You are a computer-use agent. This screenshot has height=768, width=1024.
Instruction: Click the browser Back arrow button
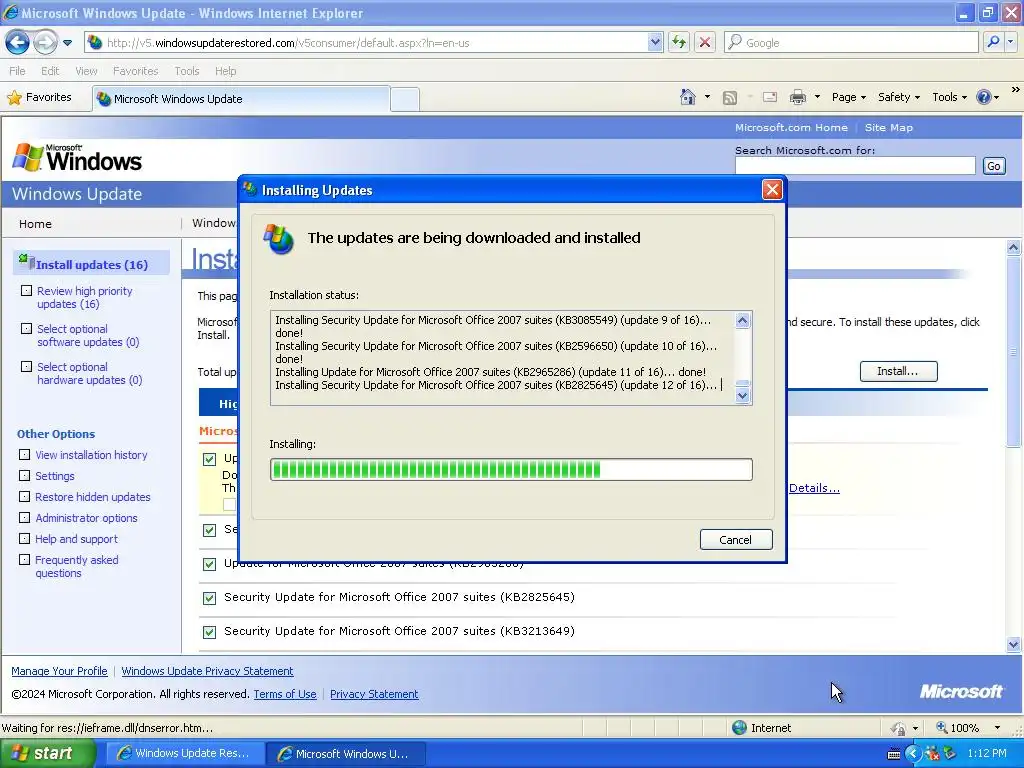click(x=18, y=43)
